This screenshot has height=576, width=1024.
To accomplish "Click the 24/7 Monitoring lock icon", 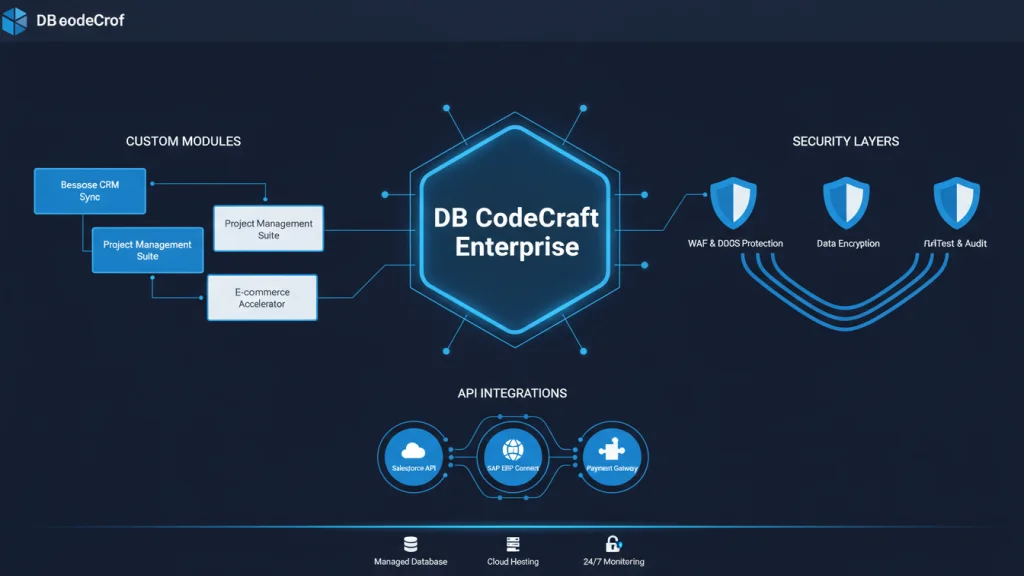I will (613, 544).
